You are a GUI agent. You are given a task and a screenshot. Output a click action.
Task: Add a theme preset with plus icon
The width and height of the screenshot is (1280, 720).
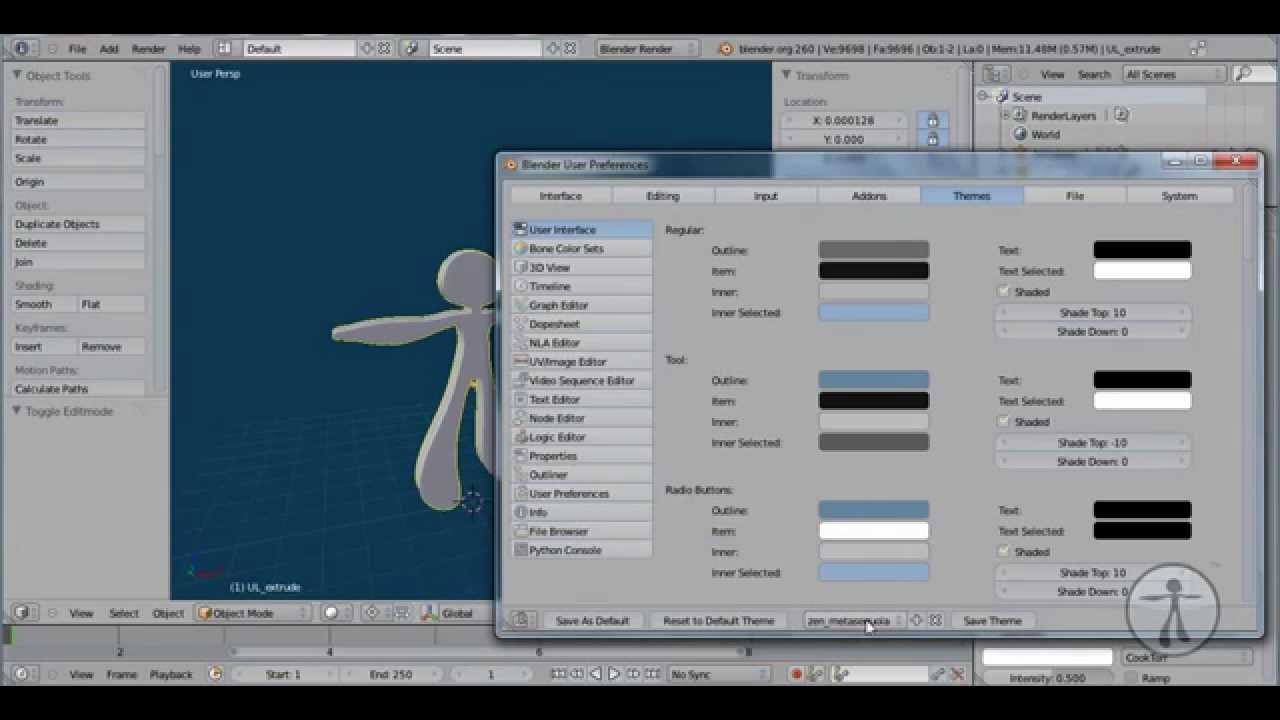pos(917,620)
